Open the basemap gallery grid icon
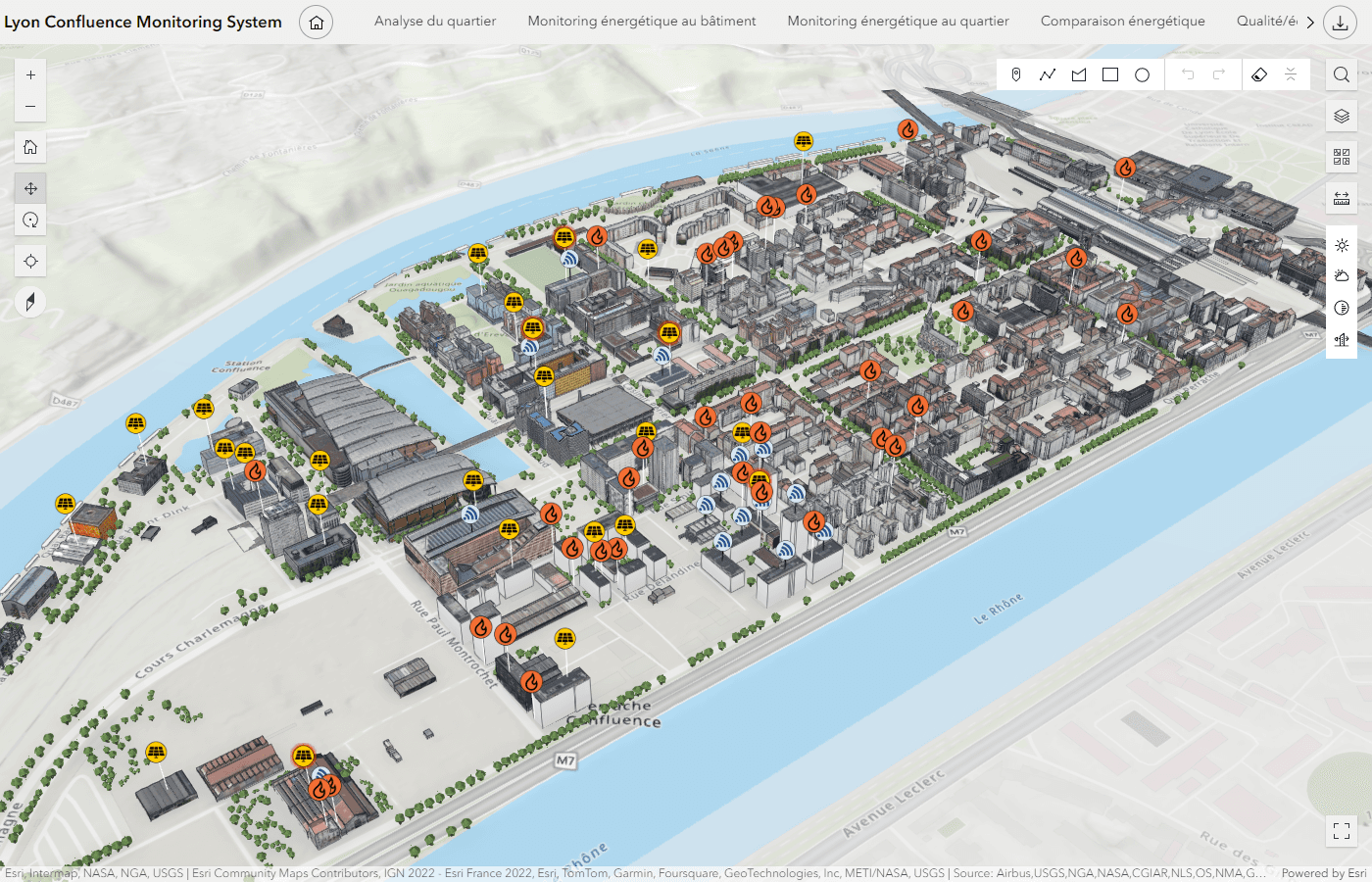Image resolution: width=1372 pixels, height=882 pixels. (1342, 157)
